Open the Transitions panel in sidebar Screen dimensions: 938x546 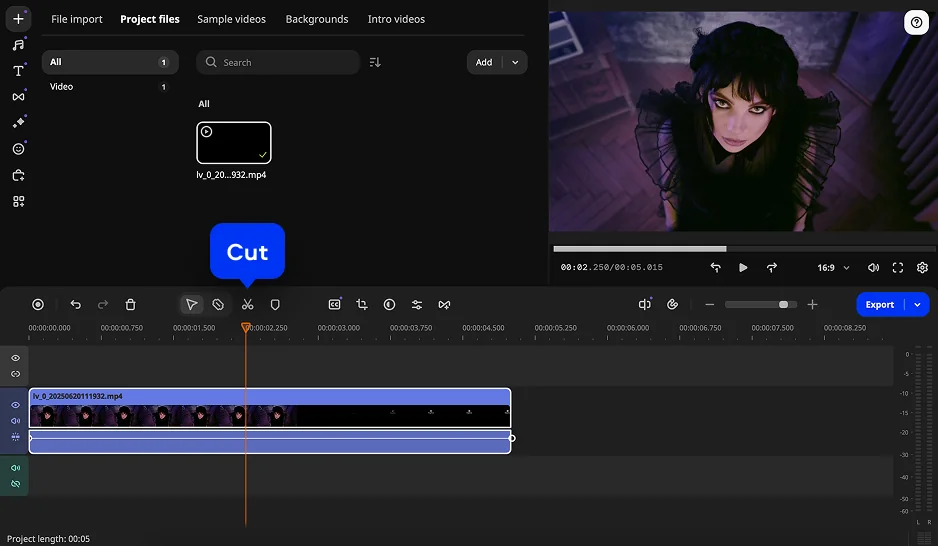pos(19,96)
